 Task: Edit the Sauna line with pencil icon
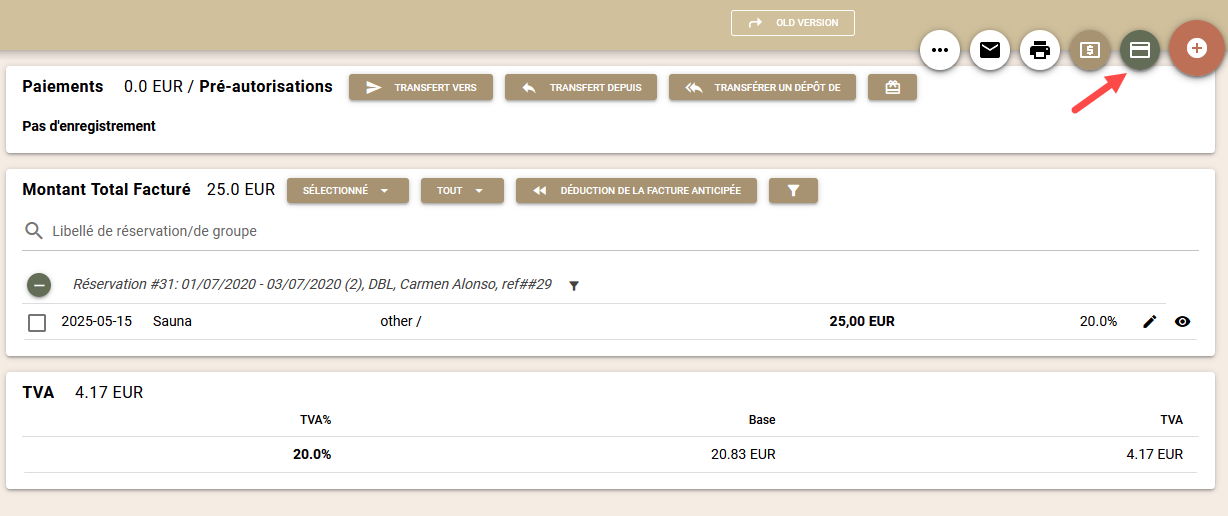tap(1150, 321)
